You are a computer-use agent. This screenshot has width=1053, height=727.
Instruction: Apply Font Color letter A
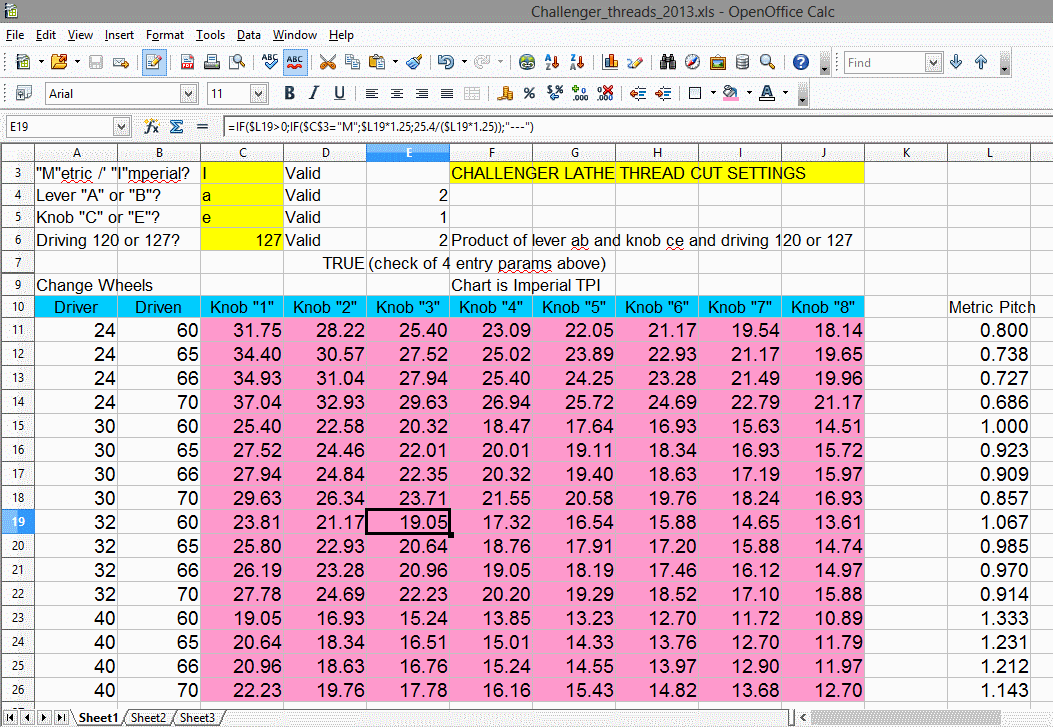tap(767, 93)
